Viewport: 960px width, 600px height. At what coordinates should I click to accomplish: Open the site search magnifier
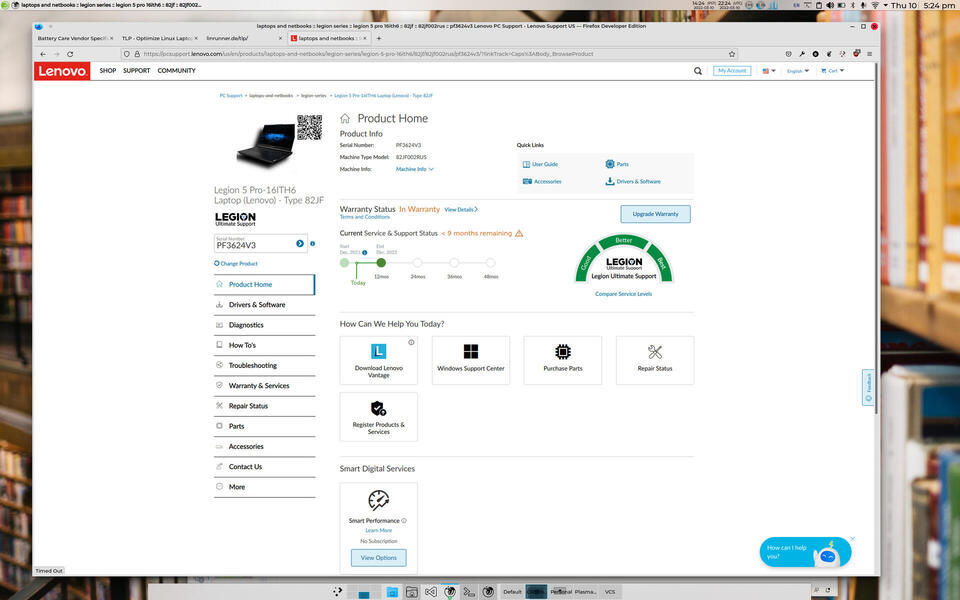(697, 71)
